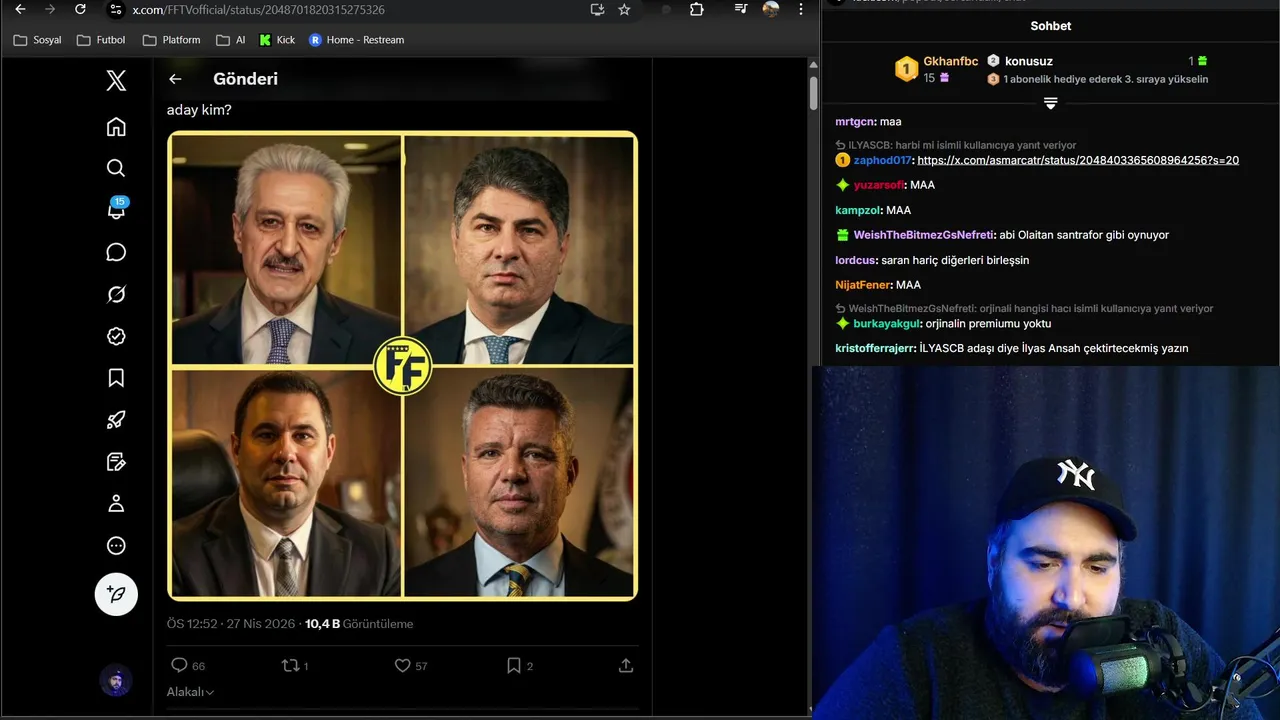Open Grok icon in X sidebar

pos(116,294)
